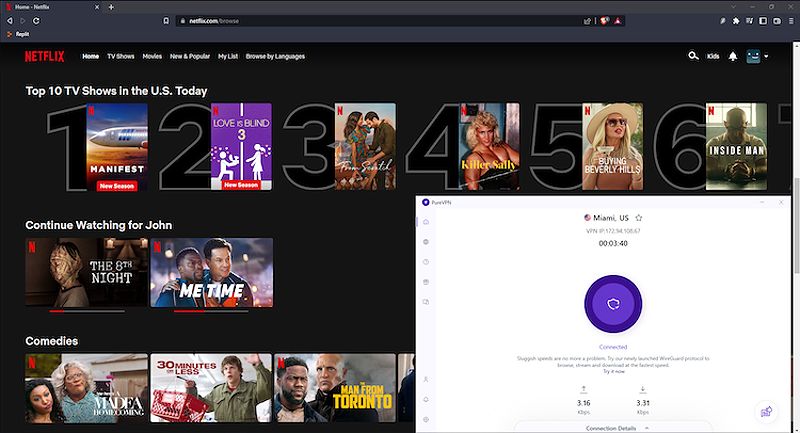Viewport: 800px width, 433px height.
Task: Open a new browser tab
Action: pos(111,7)
